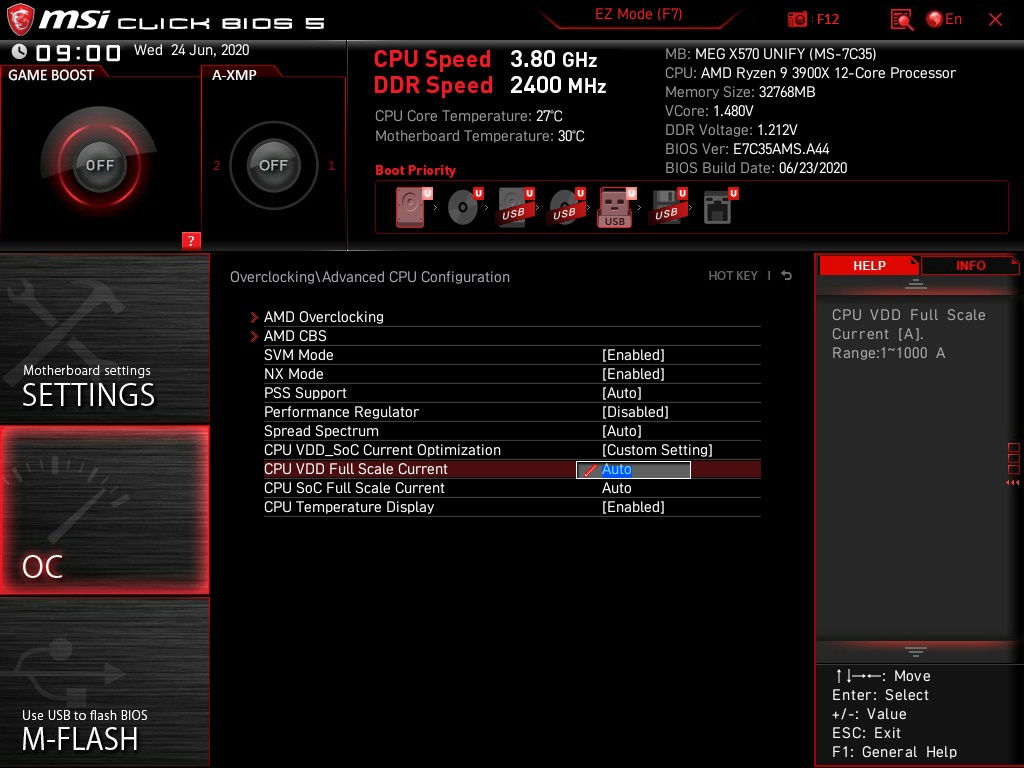The image size is (1024, 768).
Task: Open the OC section
Action: coord(104,510)
